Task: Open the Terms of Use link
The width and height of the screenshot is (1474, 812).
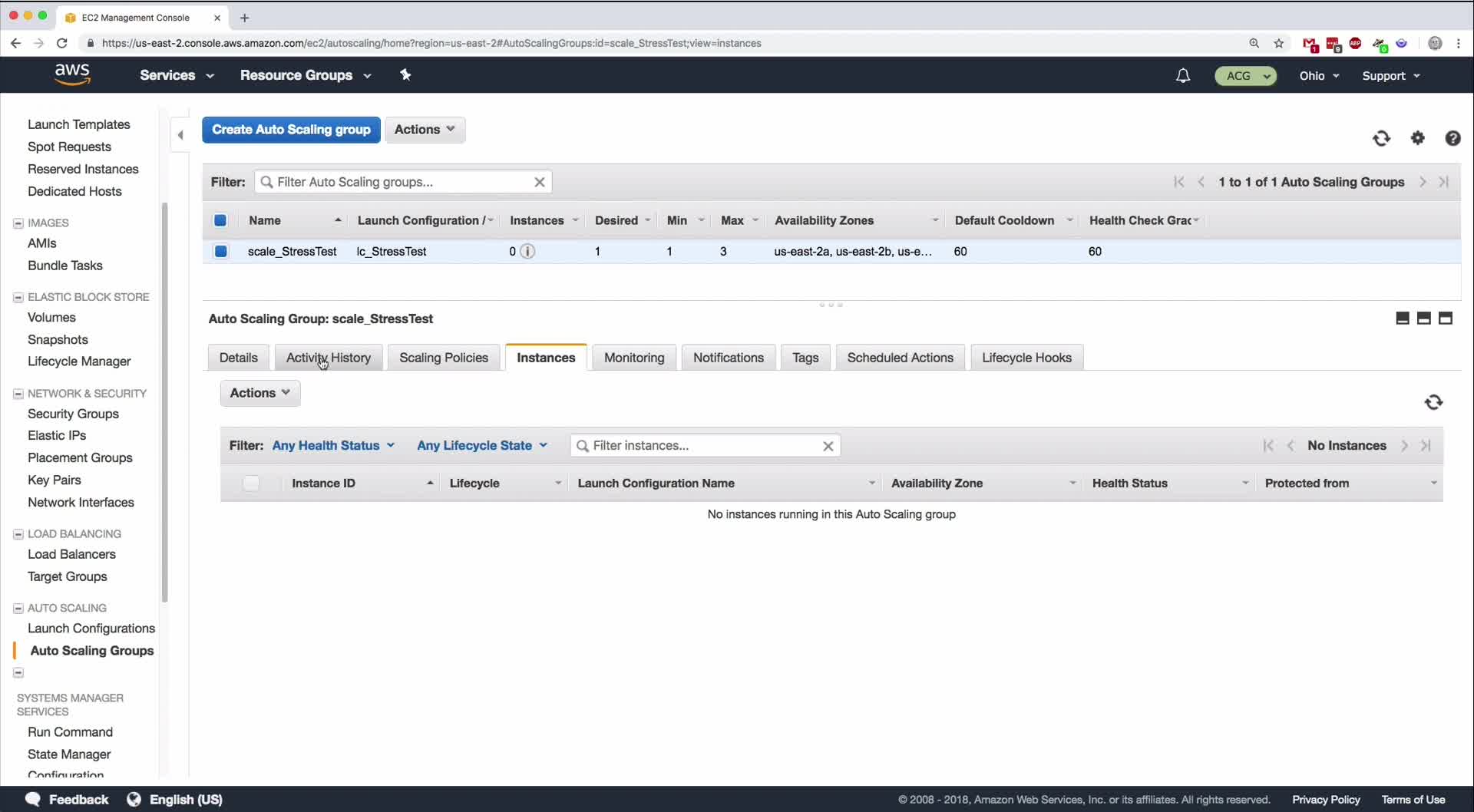Action: 1413,800
